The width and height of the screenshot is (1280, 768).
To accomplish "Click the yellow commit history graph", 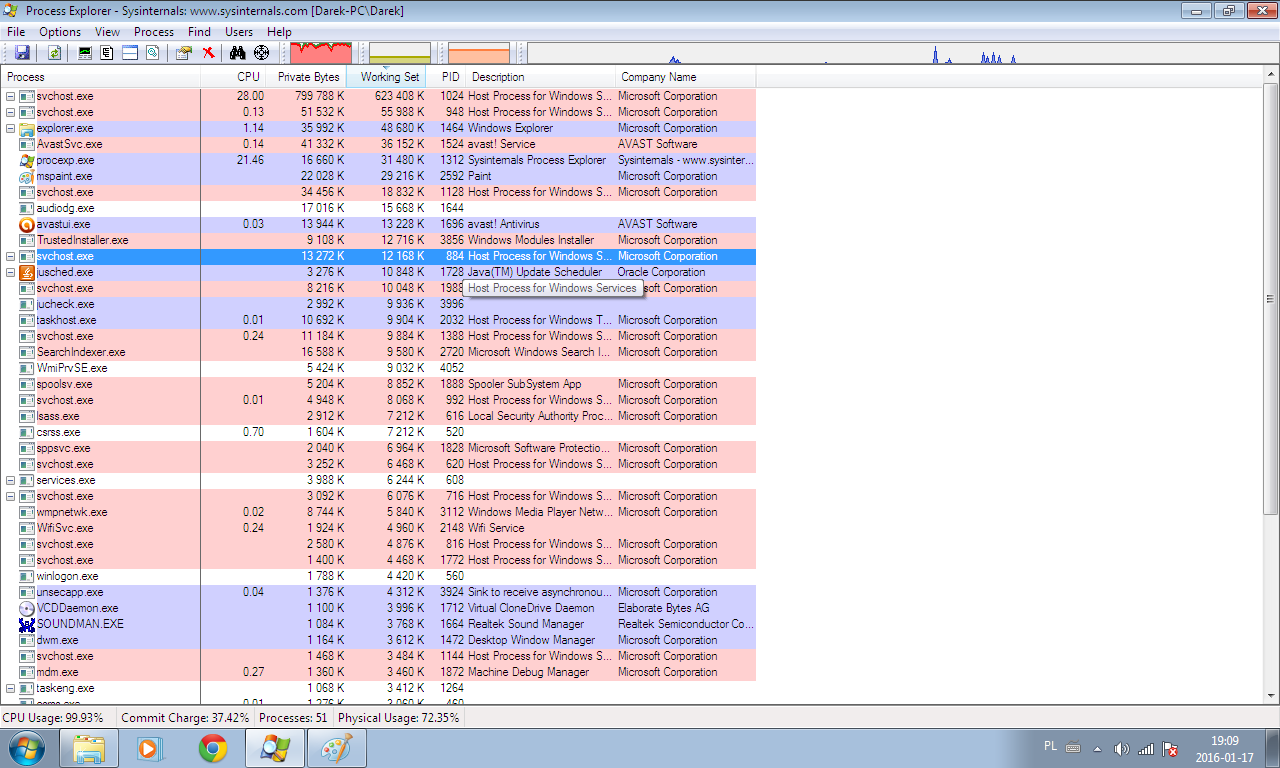I will pyautogui.click(x=400, y=53).
